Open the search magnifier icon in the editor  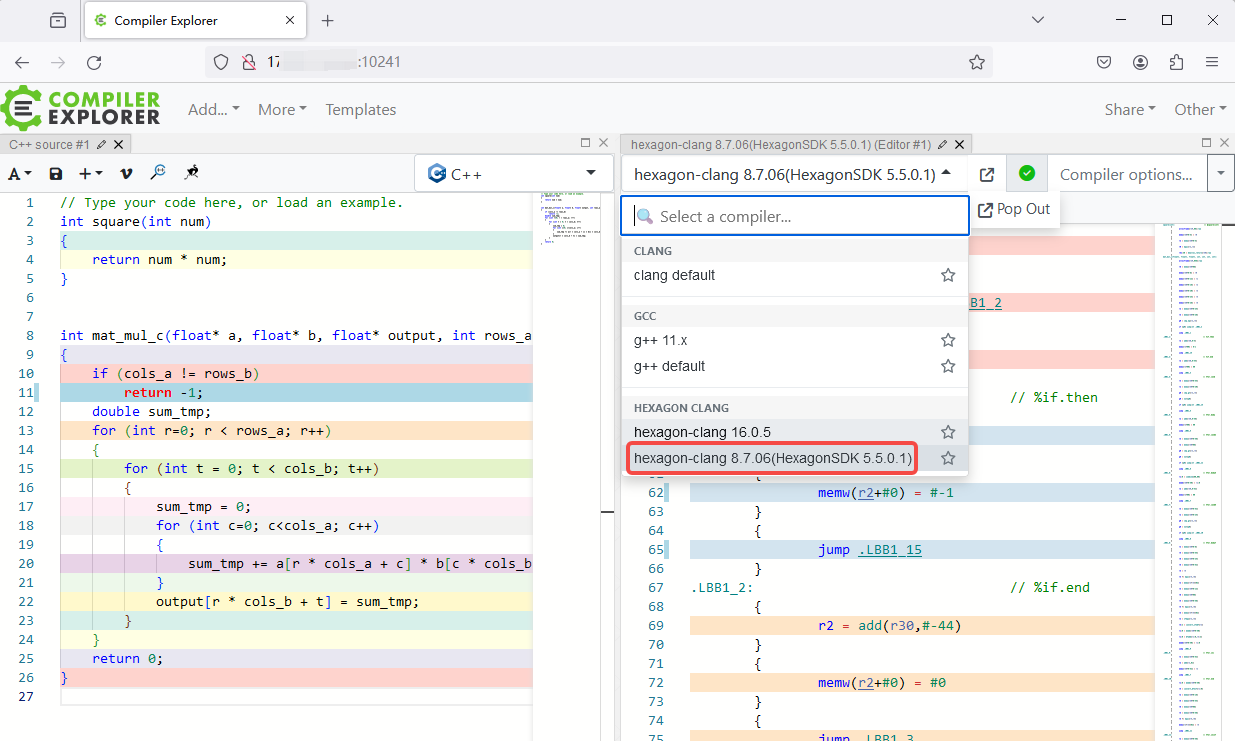pyautogui.click(x=158, y=173)
